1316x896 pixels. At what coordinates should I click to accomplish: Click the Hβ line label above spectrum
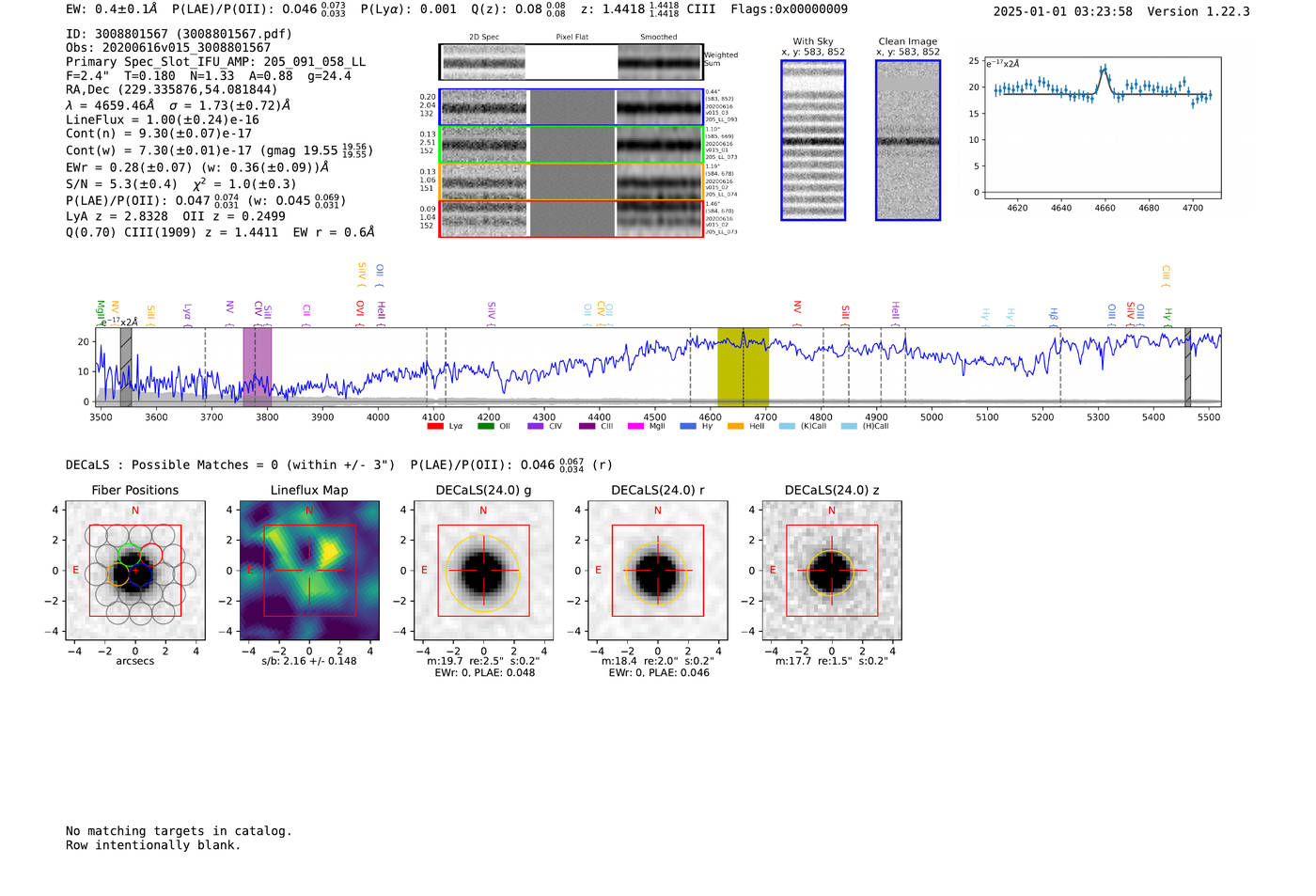point(1054,316)
